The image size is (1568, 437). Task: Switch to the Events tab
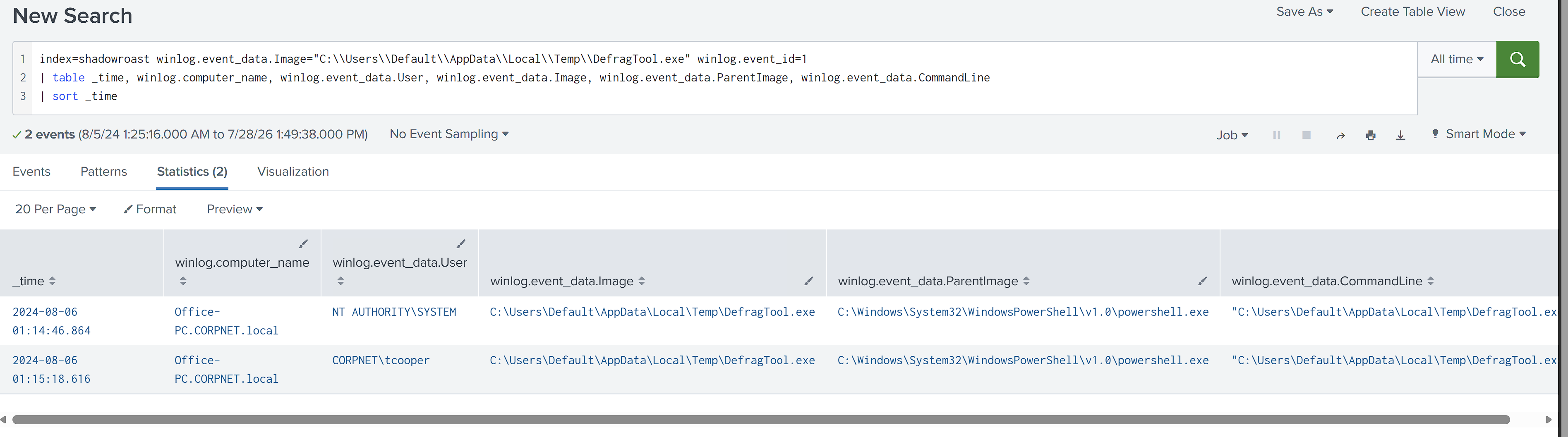coord(32,172)
